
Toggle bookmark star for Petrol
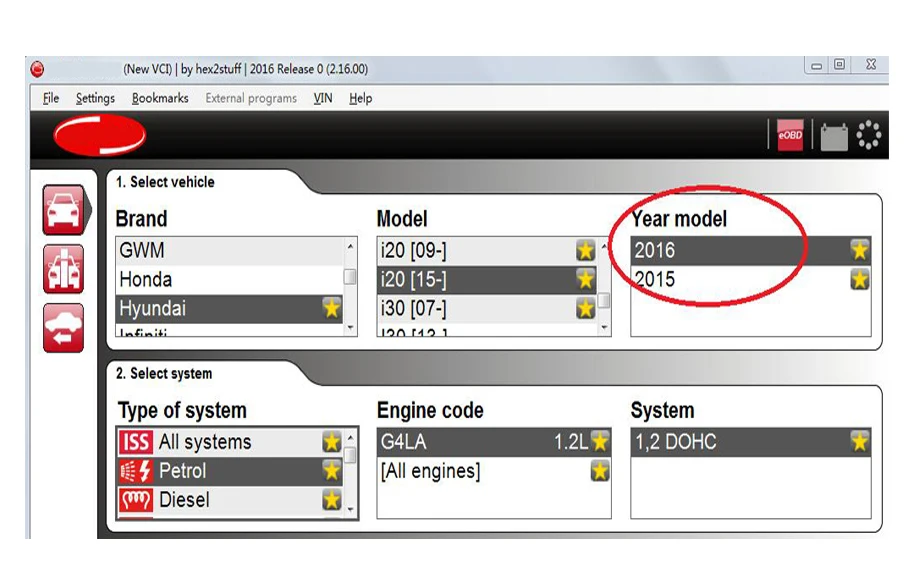click(x=332, y=470)
